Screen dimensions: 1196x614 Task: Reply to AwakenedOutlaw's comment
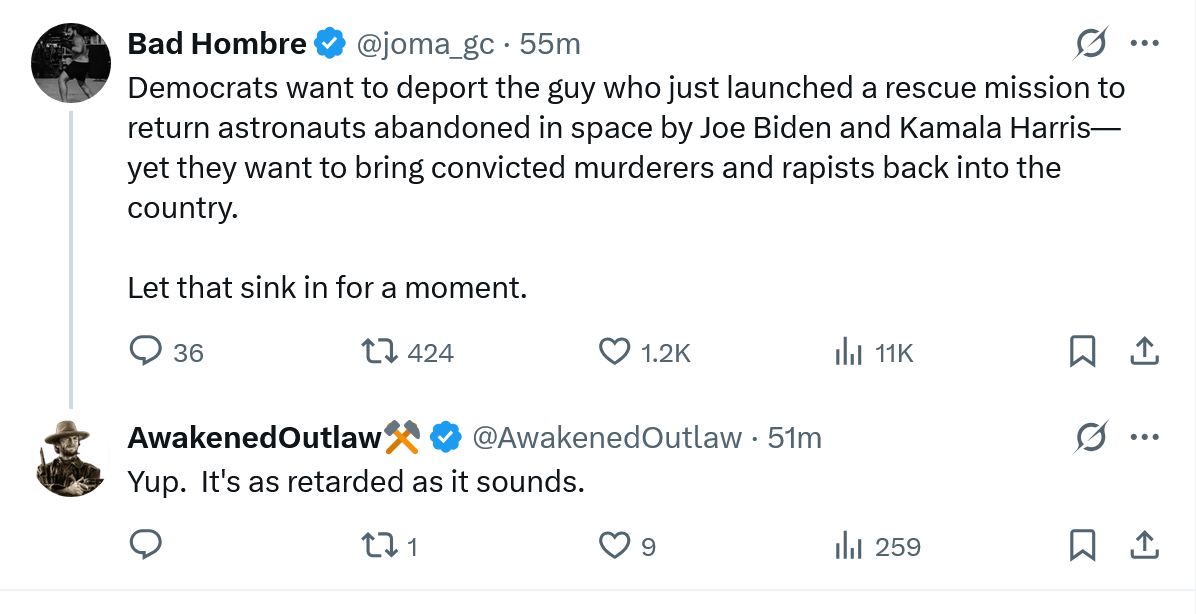coord(147,546)
